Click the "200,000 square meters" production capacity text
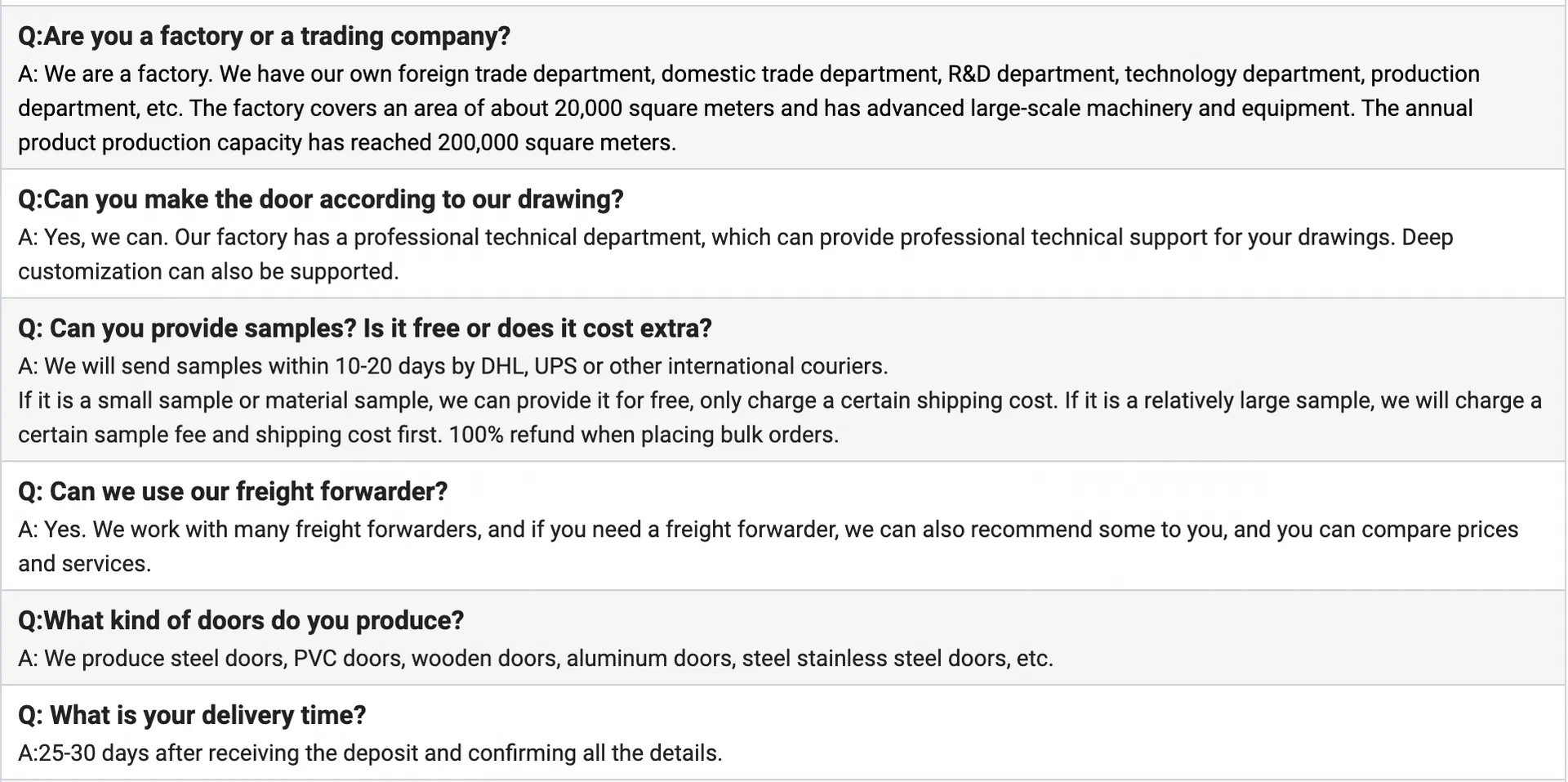This screenshot has width=1568, height=782. pyautogui.click(x=556, y=143)
